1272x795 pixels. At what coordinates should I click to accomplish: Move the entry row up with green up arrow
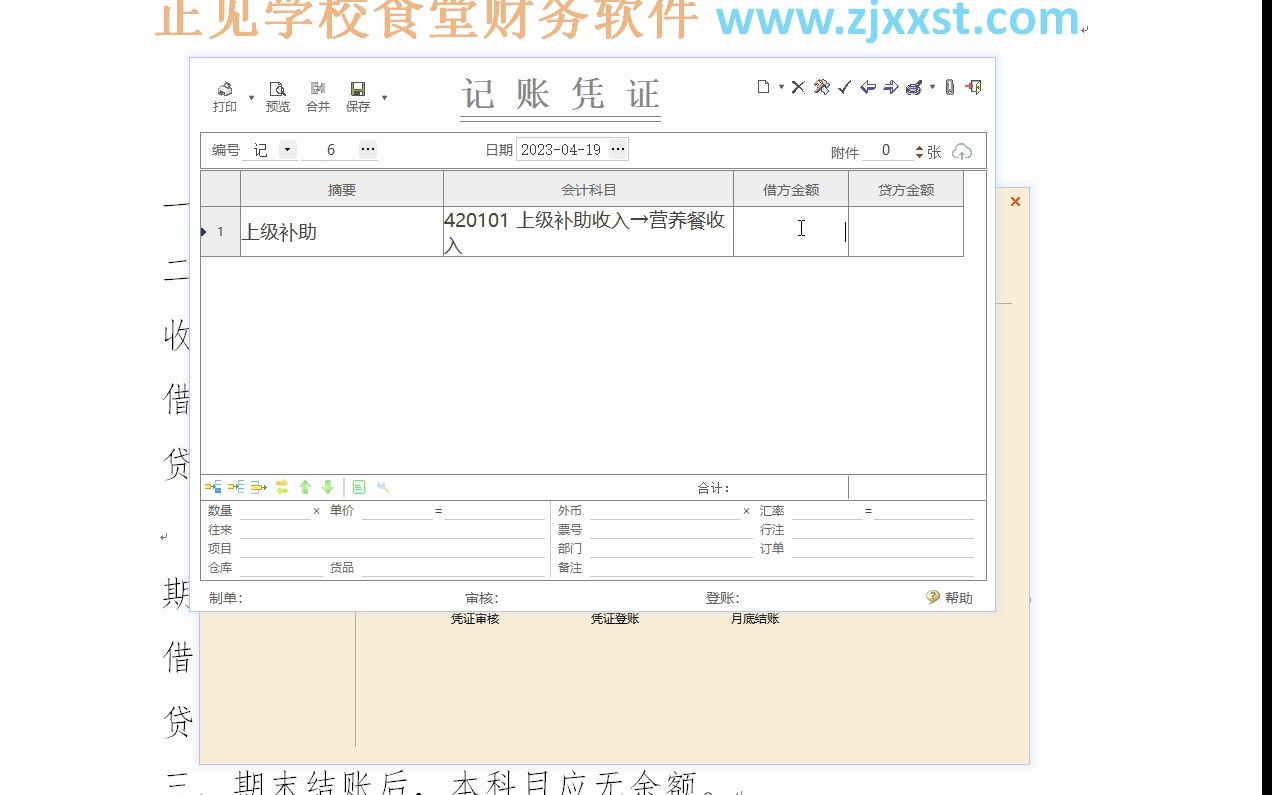coord(306,487)
